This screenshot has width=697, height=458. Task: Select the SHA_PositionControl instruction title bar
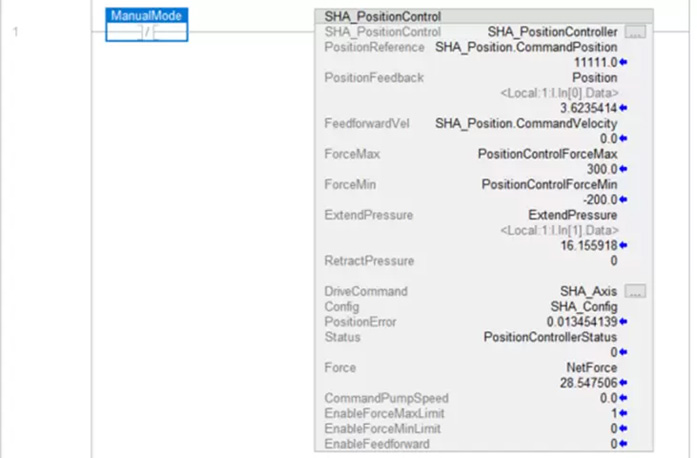(484, 16)
